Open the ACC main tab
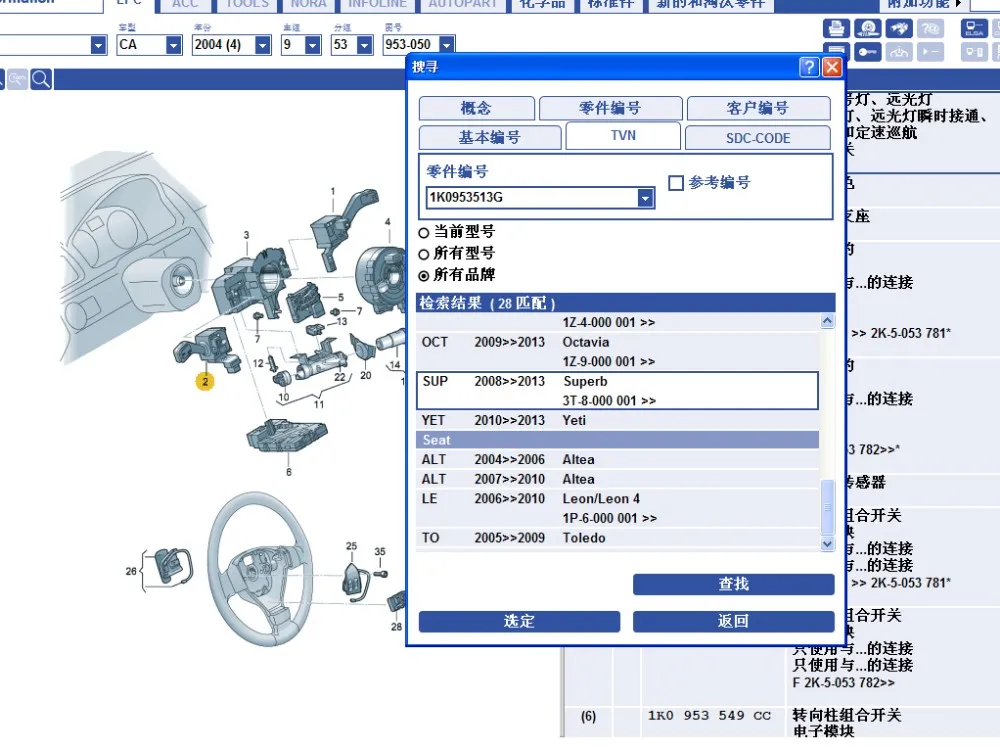Viewport: 1000px width, 747px height. [x=185, y=5]
